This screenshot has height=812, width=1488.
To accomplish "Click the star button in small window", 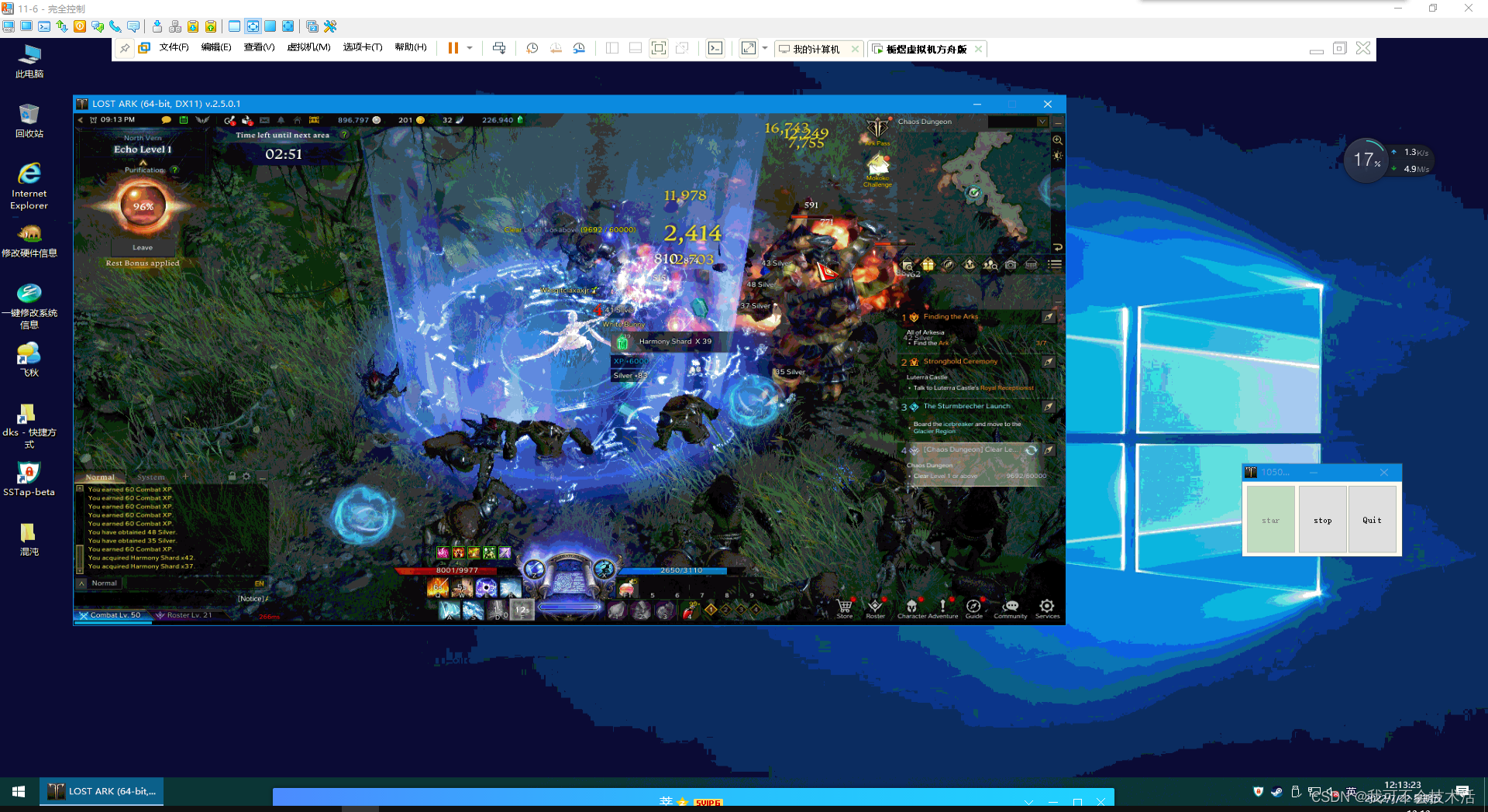I will pos(1270,520).
